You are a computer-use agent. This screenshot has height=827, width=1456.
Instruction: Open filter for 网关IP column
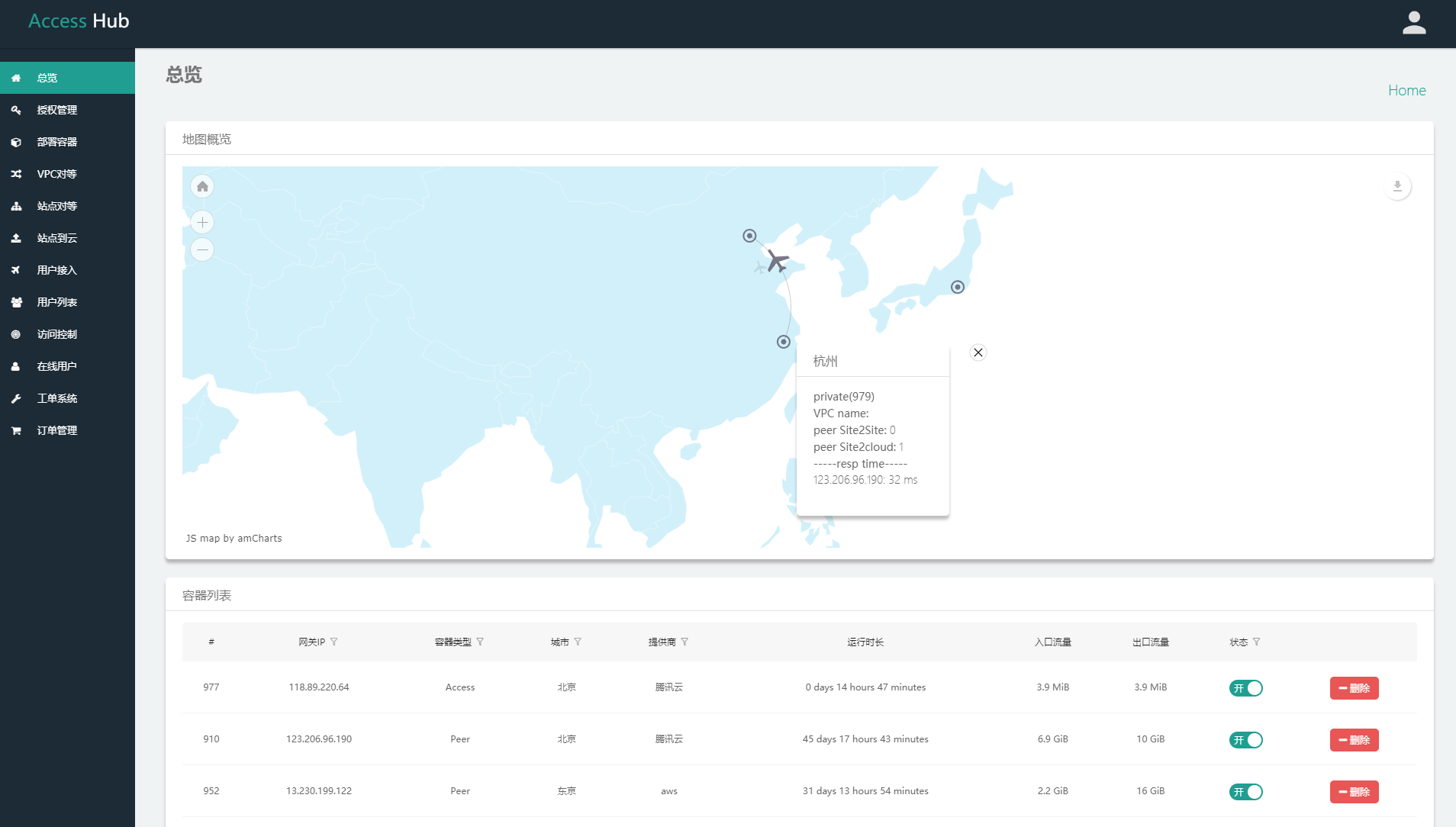334,642
